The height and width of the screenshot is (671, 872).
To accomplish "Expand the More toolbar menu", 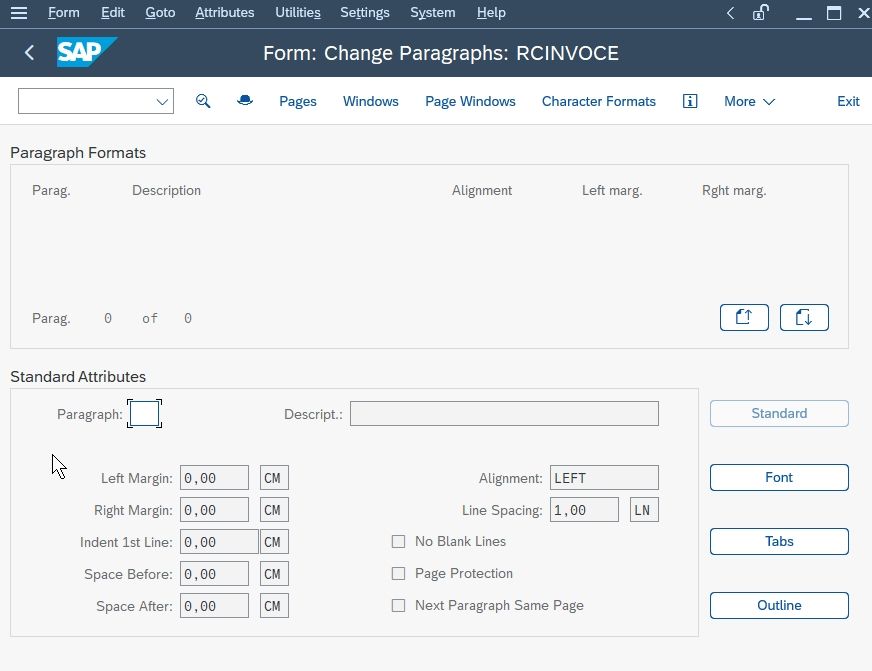I will (x=749, y=101).
